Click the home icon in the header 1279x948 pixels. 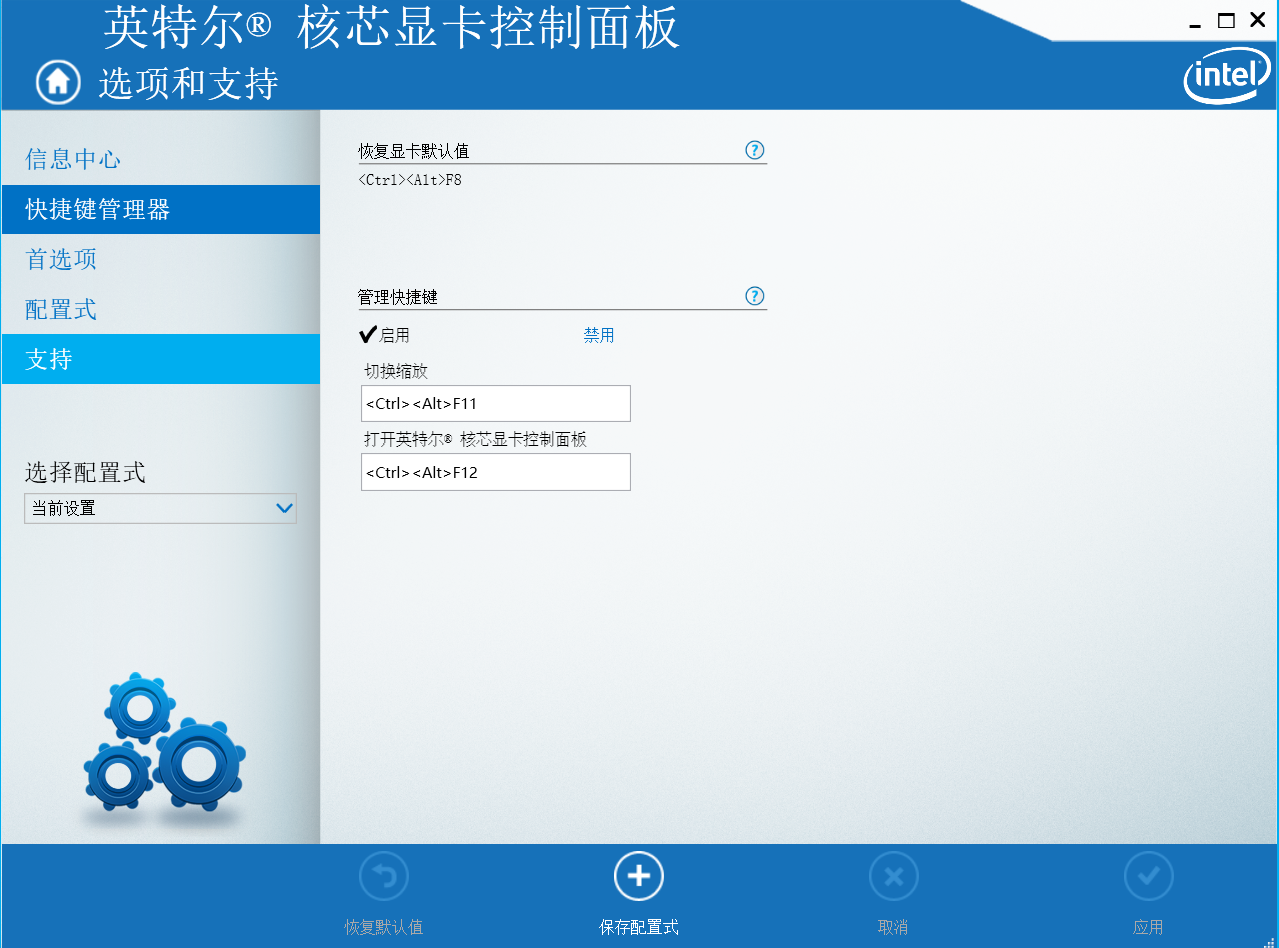click(x=57, y=82)
